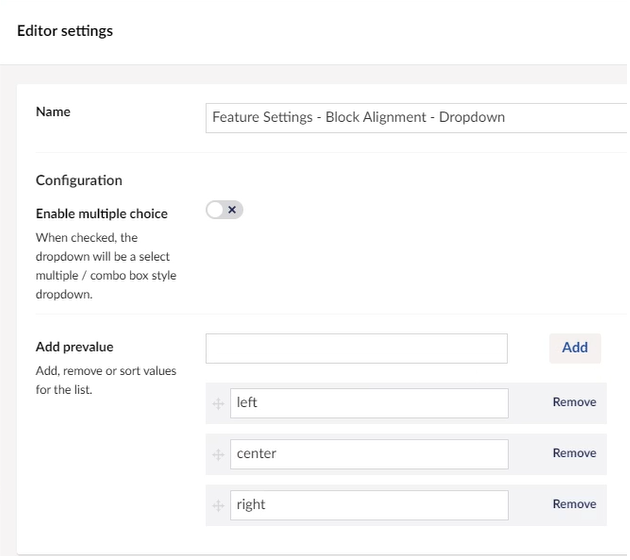Focus the empty new prevalue input box
The image size is (630, 560).
356,348
